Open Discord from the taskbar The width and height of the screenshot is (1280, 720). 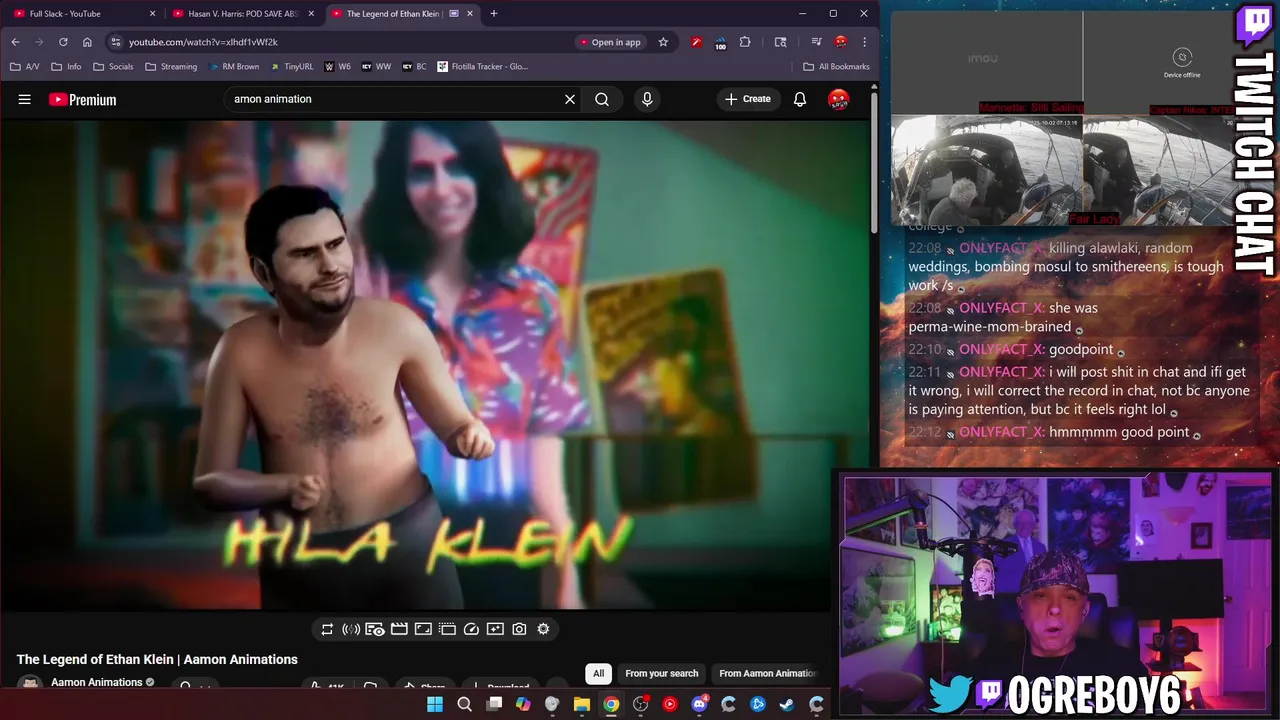click(x=699, y=704)
